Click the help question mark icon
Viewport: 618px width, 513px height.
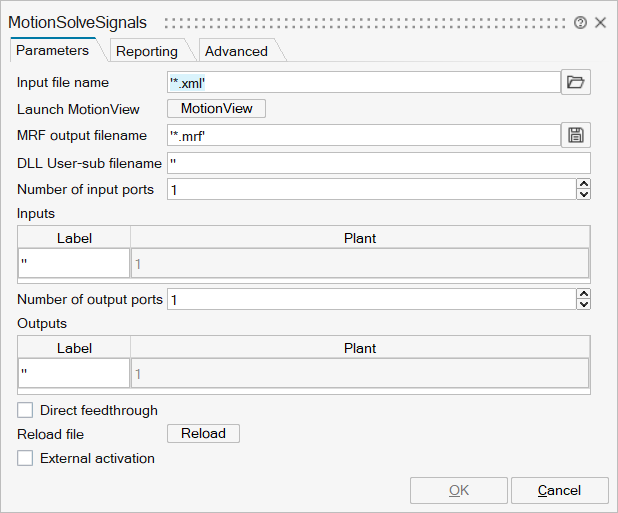(x=581, y=22)
